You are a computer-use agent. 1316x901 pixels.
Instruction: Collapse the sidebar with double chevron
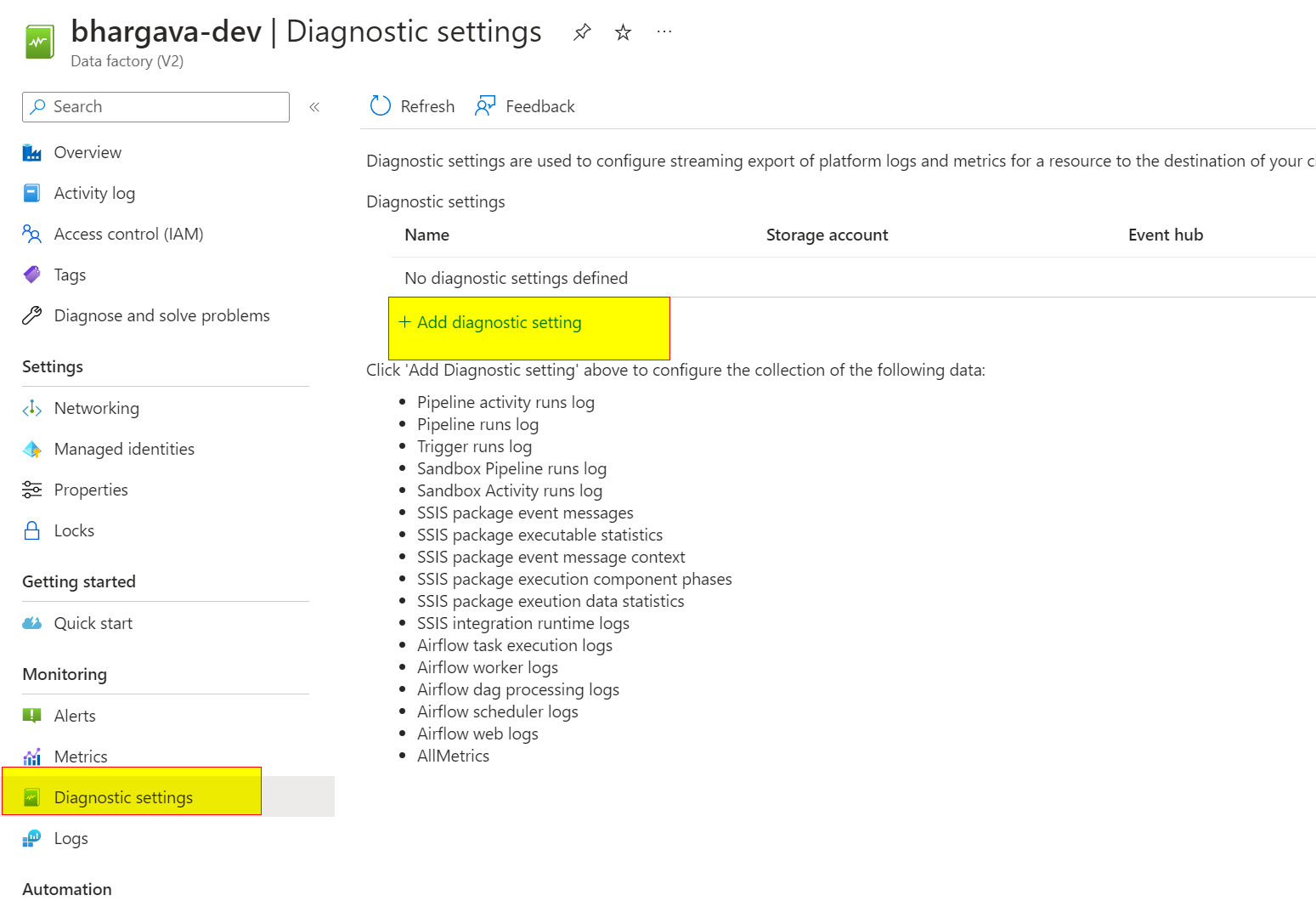(314, 107)
